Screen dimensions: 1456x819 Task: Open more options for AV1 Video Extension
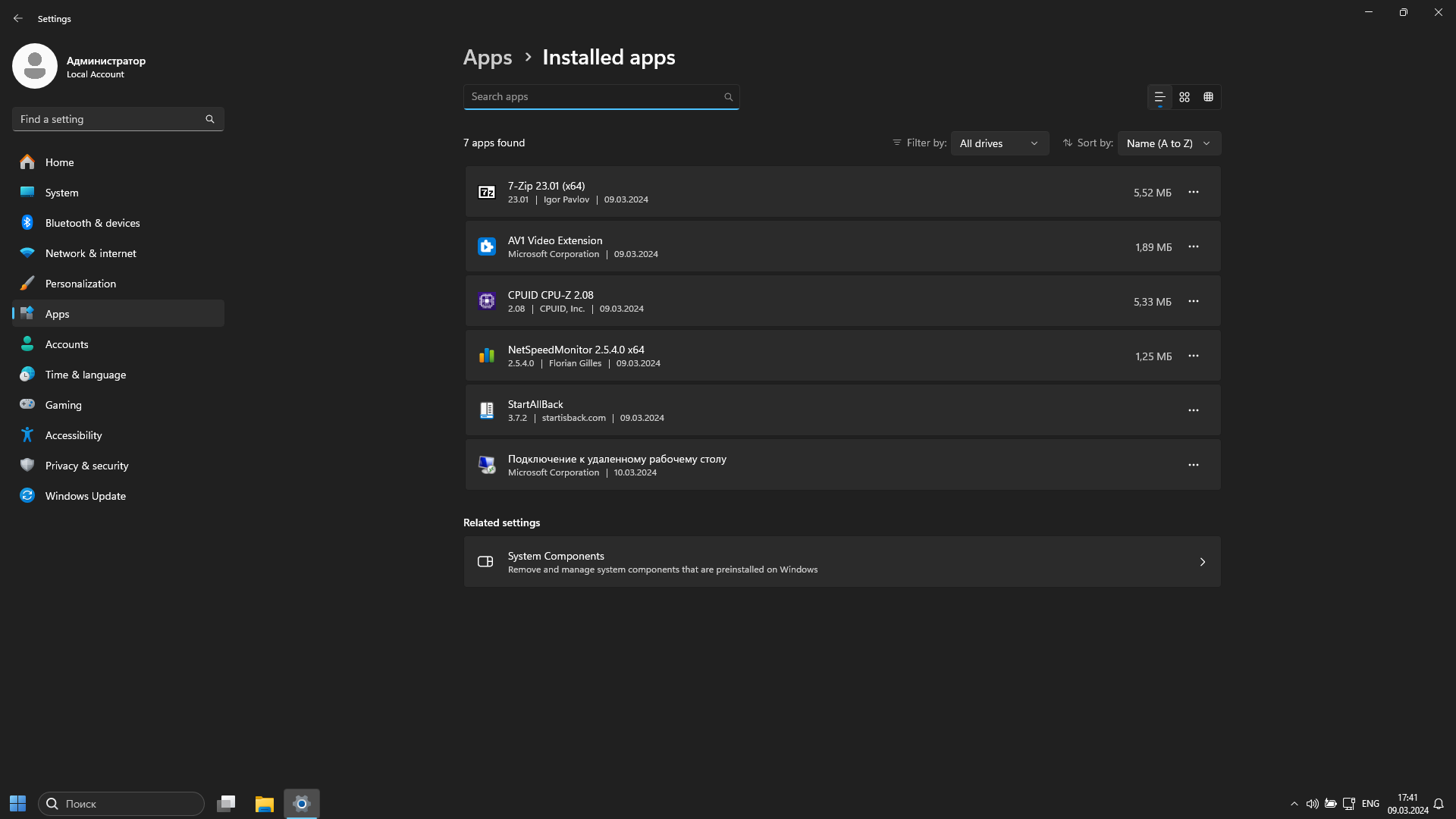tap(1194, 246)
